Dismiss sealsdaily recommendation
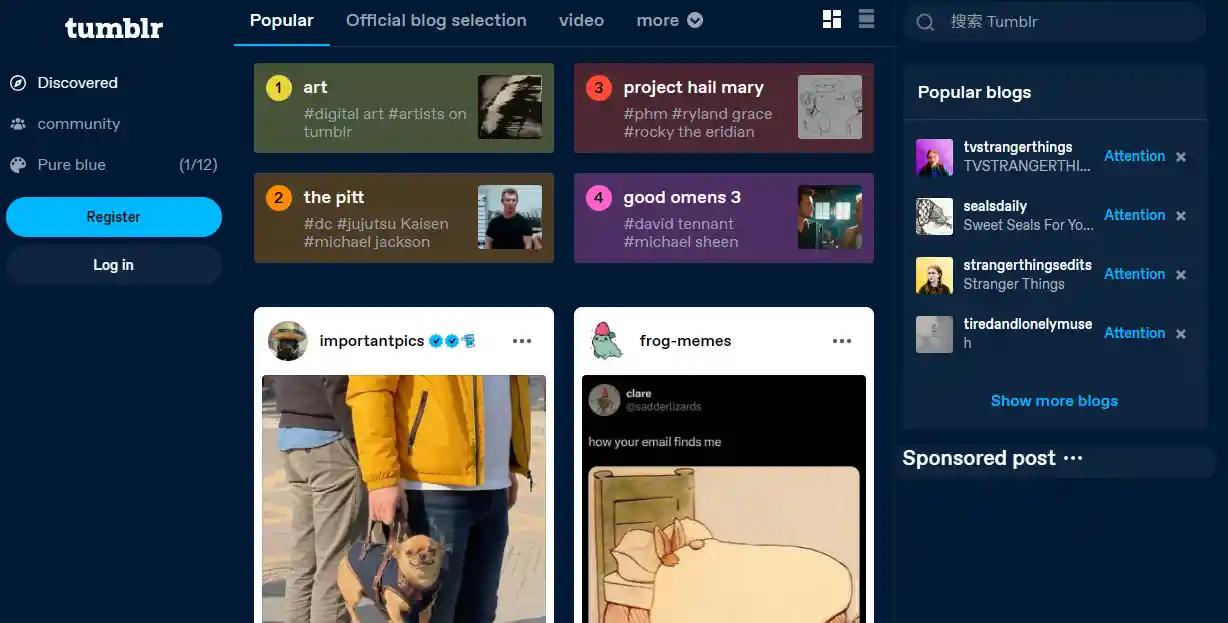This screenshot has width=1228, height=623. 1181,216
